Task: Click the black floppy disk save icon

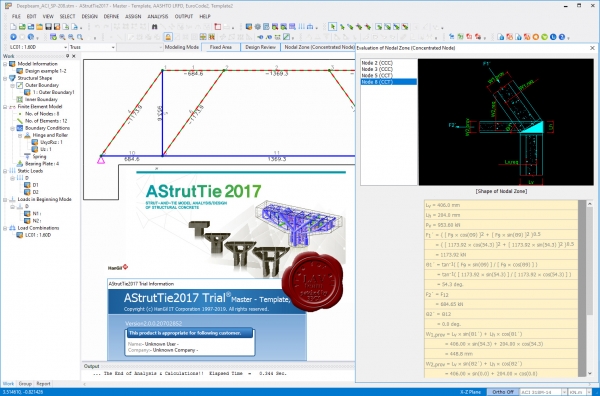Action: click(48, 27)
